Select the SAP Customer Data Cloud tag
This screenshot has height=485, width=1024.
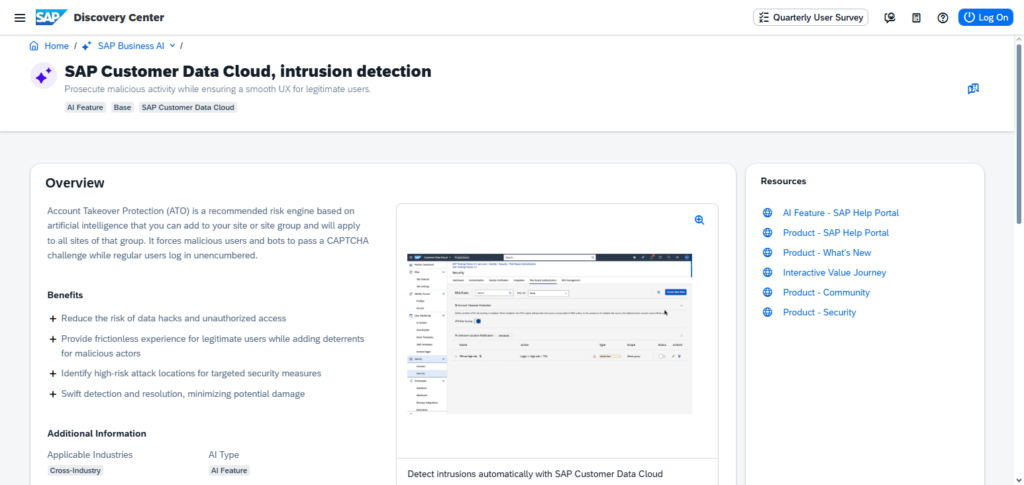[188, 107]
